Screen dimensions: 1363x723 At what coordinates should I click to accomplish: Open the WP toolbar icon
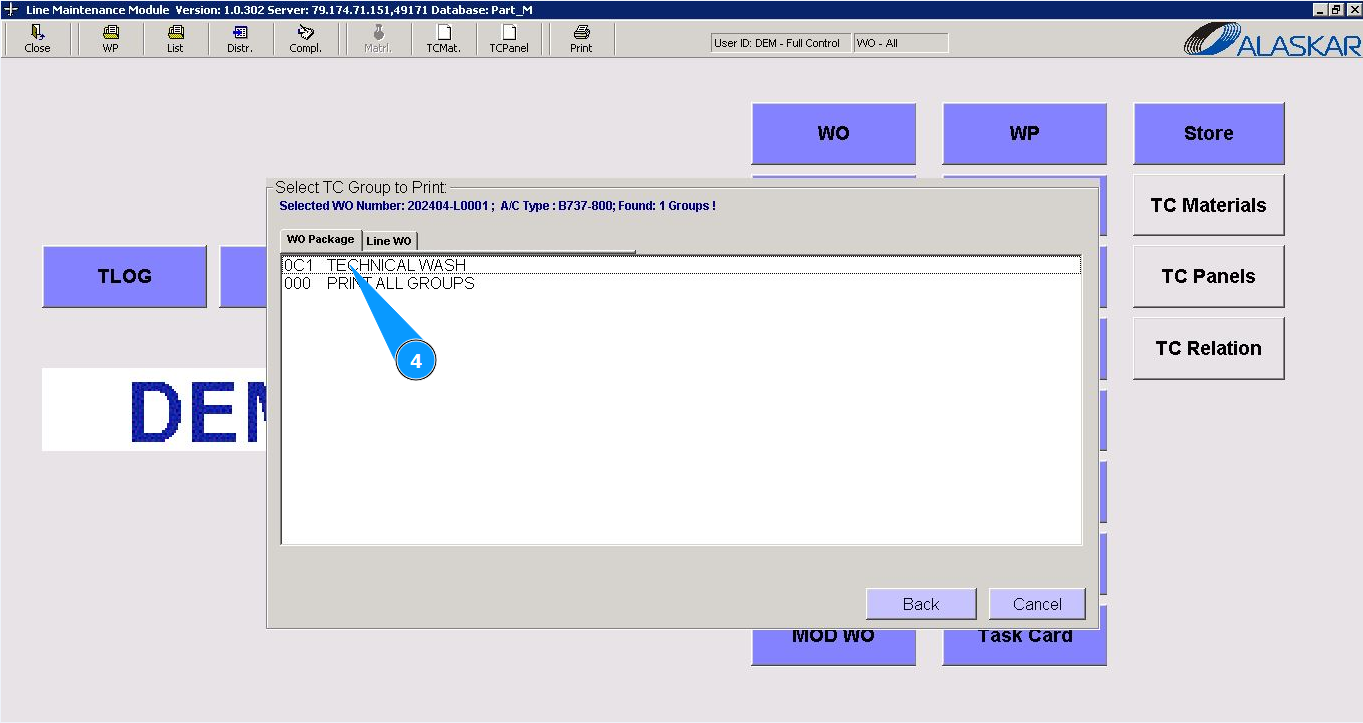tap(110, 39)
